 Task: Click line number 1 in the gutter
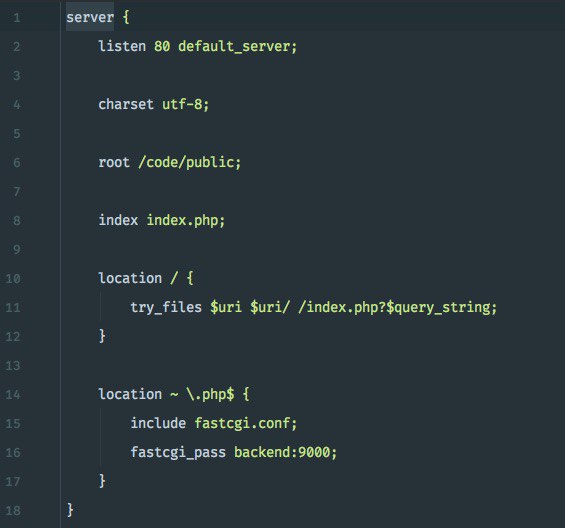point(17,18)
